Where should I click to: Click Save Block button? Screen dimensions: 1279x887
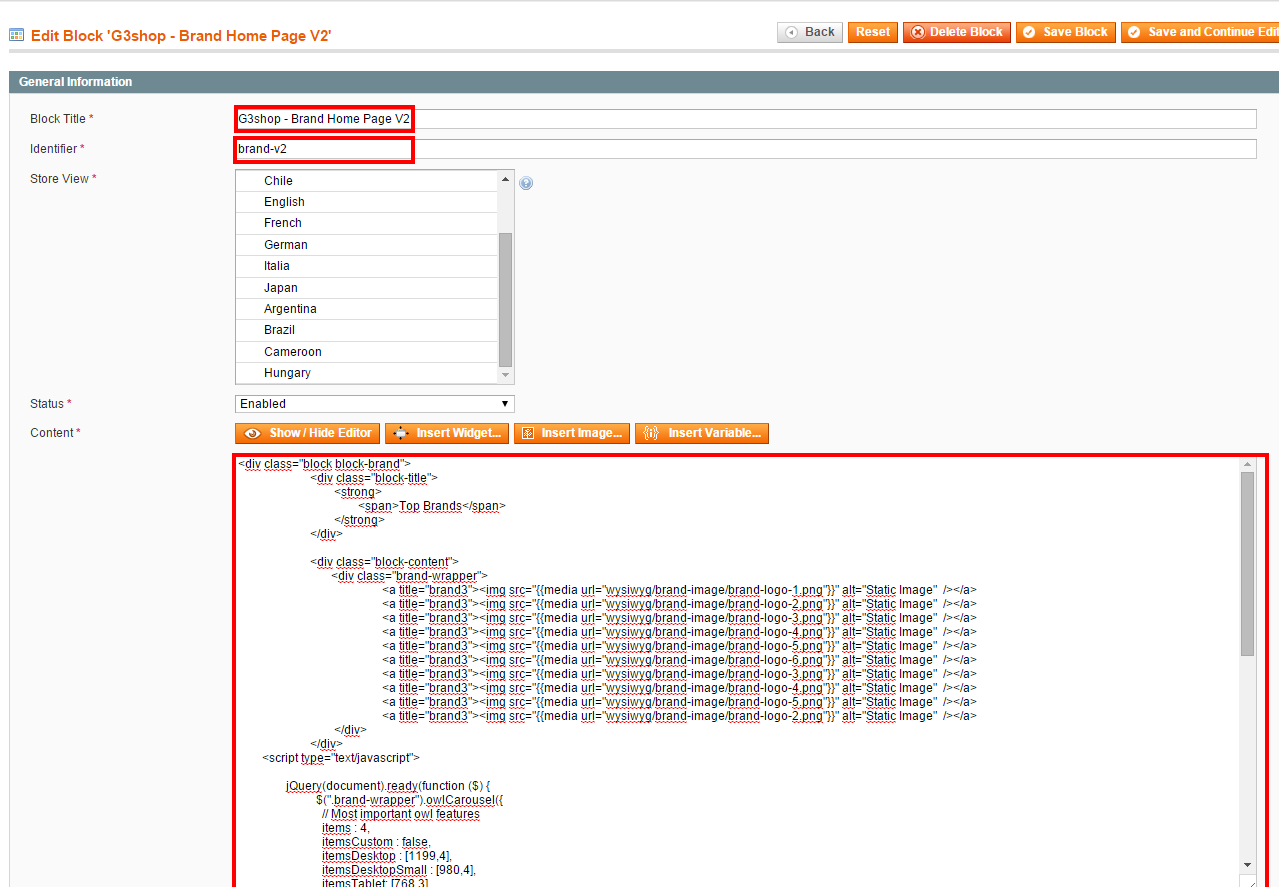point(1066,32)
